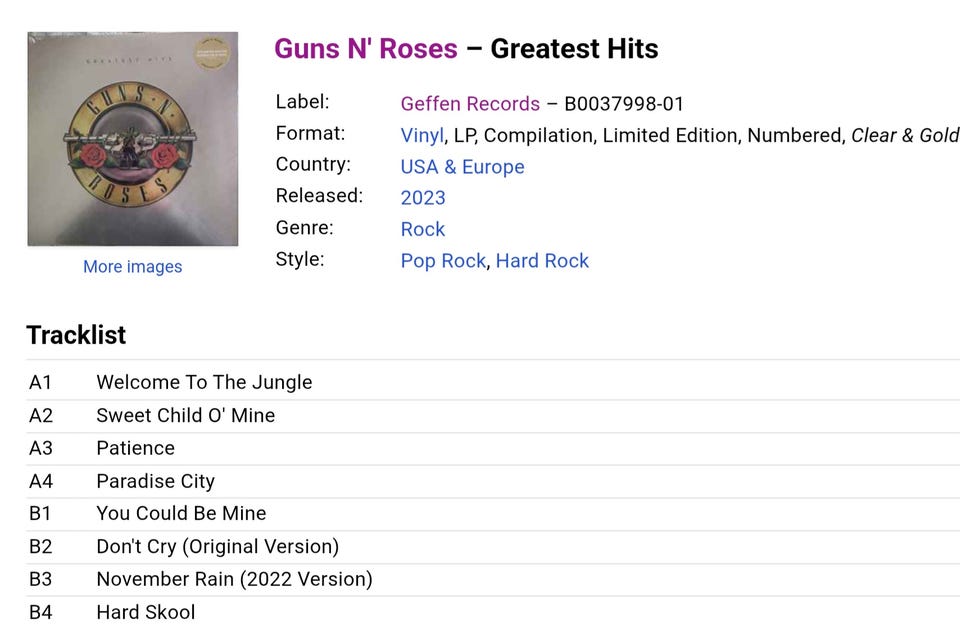Click the 2023 release year link
Screen dimensions: 960x635
(423, 198)
